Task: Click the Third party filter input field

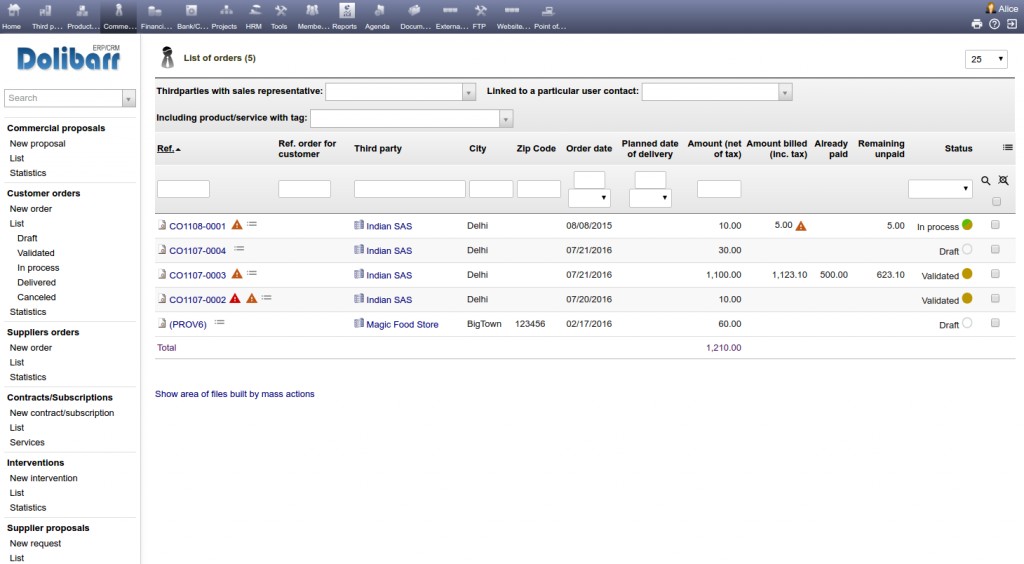Action: coord(409,188)
